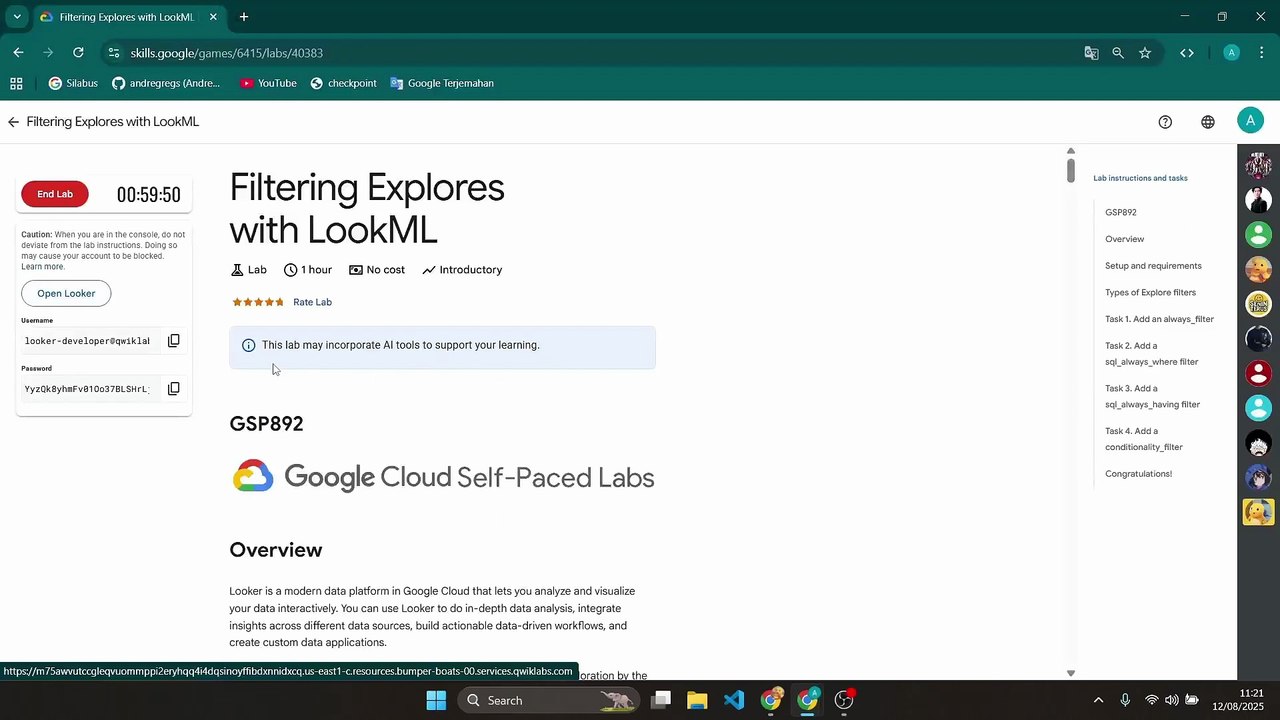Click Open Looker button
Viewport: 1280px width, 720px height.
[66, 293]
